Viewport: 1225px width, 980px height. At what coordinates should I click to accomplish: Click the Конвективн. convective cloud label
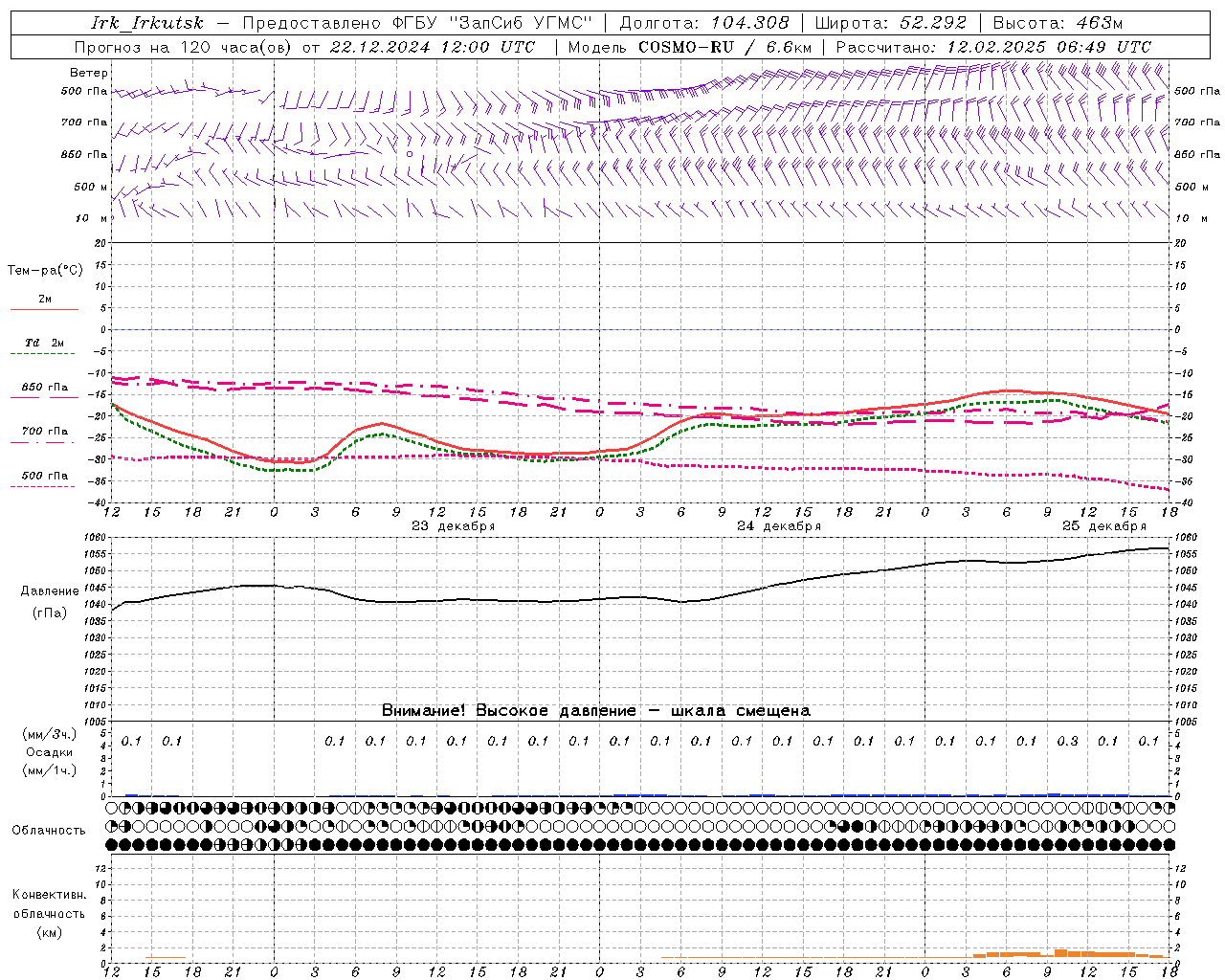click(49, 895)
